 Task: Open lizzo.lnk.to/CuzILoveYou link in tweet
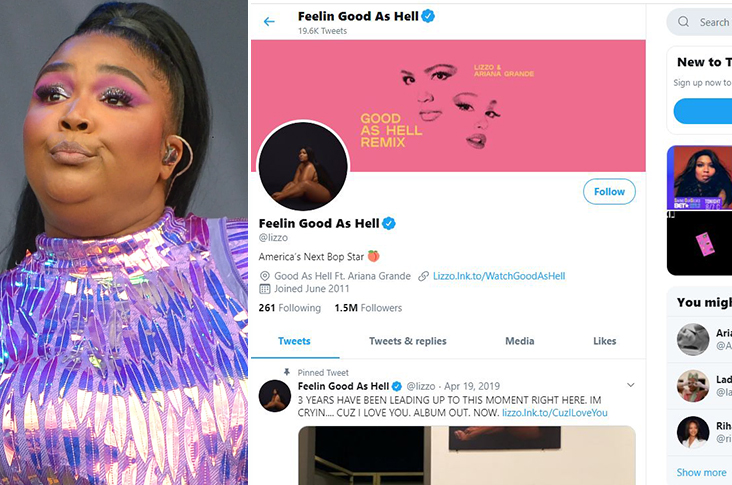pyautogui.click(x=555, y=413)
